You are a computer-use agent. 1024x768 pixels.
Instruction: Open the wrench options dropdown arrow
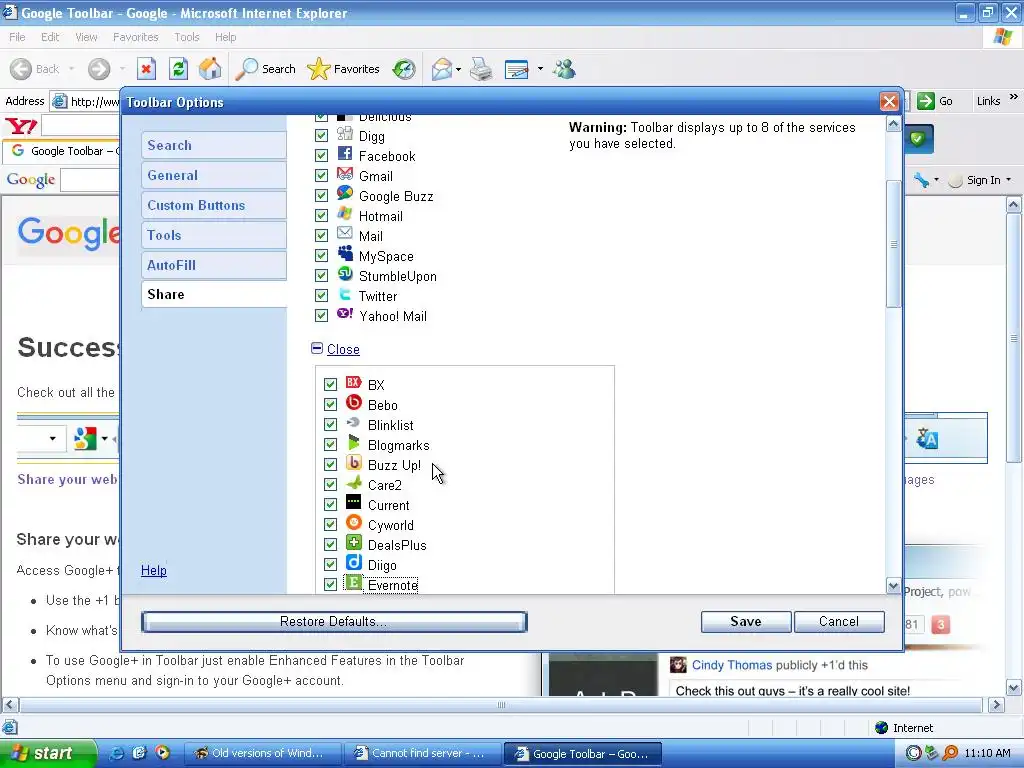coord(936,180)
